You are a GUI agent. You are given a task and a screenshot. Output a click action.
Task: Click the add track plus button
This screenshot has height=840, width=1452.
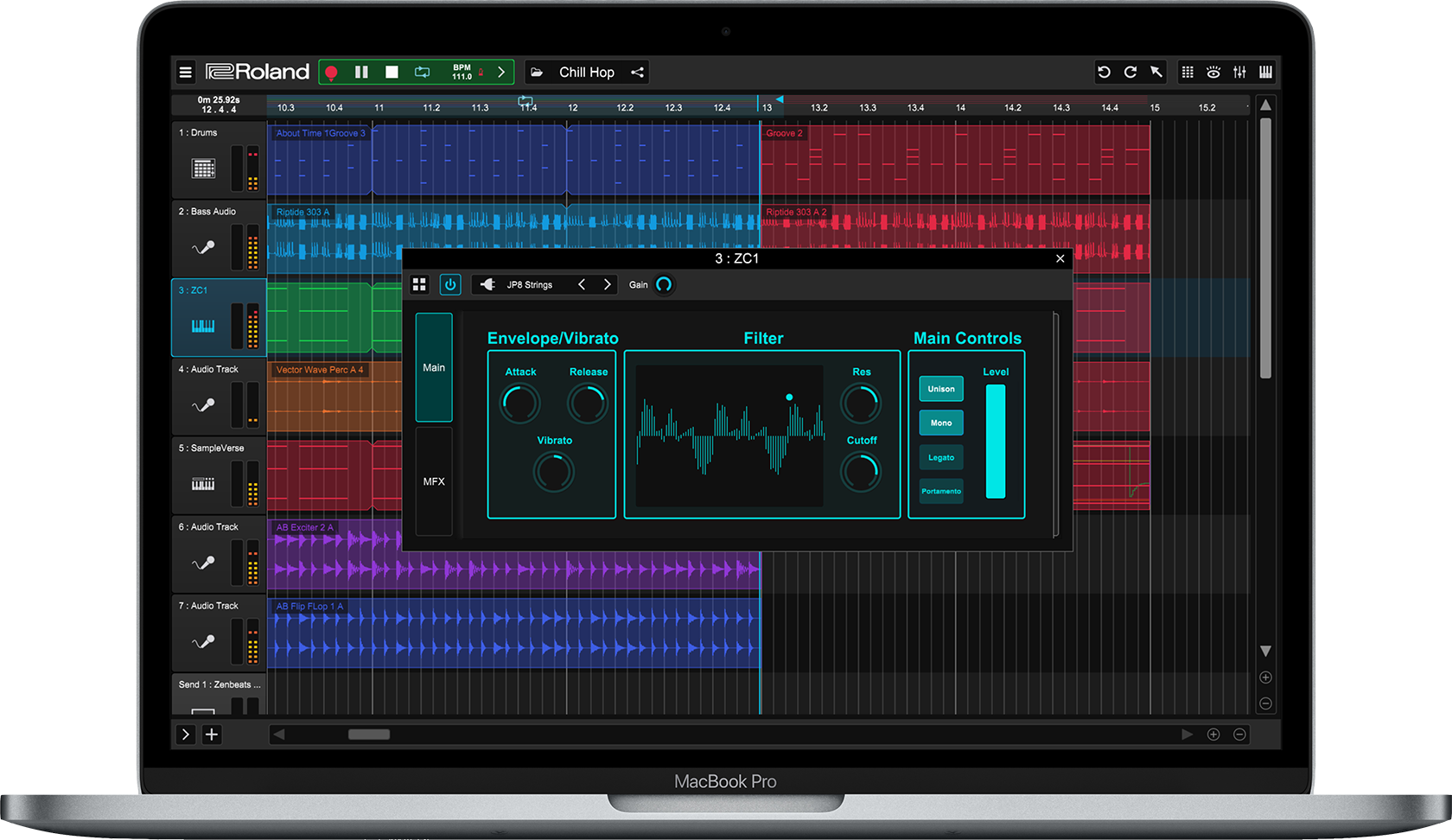click(212, 735)
